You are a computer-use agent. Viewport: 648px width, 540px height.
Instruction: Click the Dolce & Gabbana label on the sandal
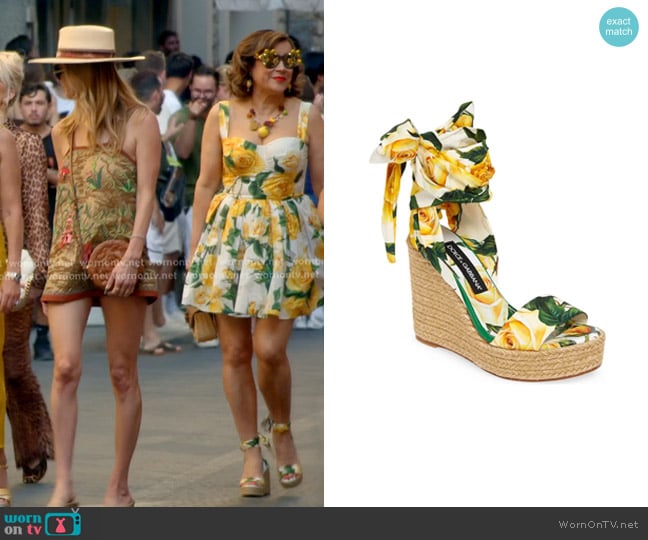point(467,267)
